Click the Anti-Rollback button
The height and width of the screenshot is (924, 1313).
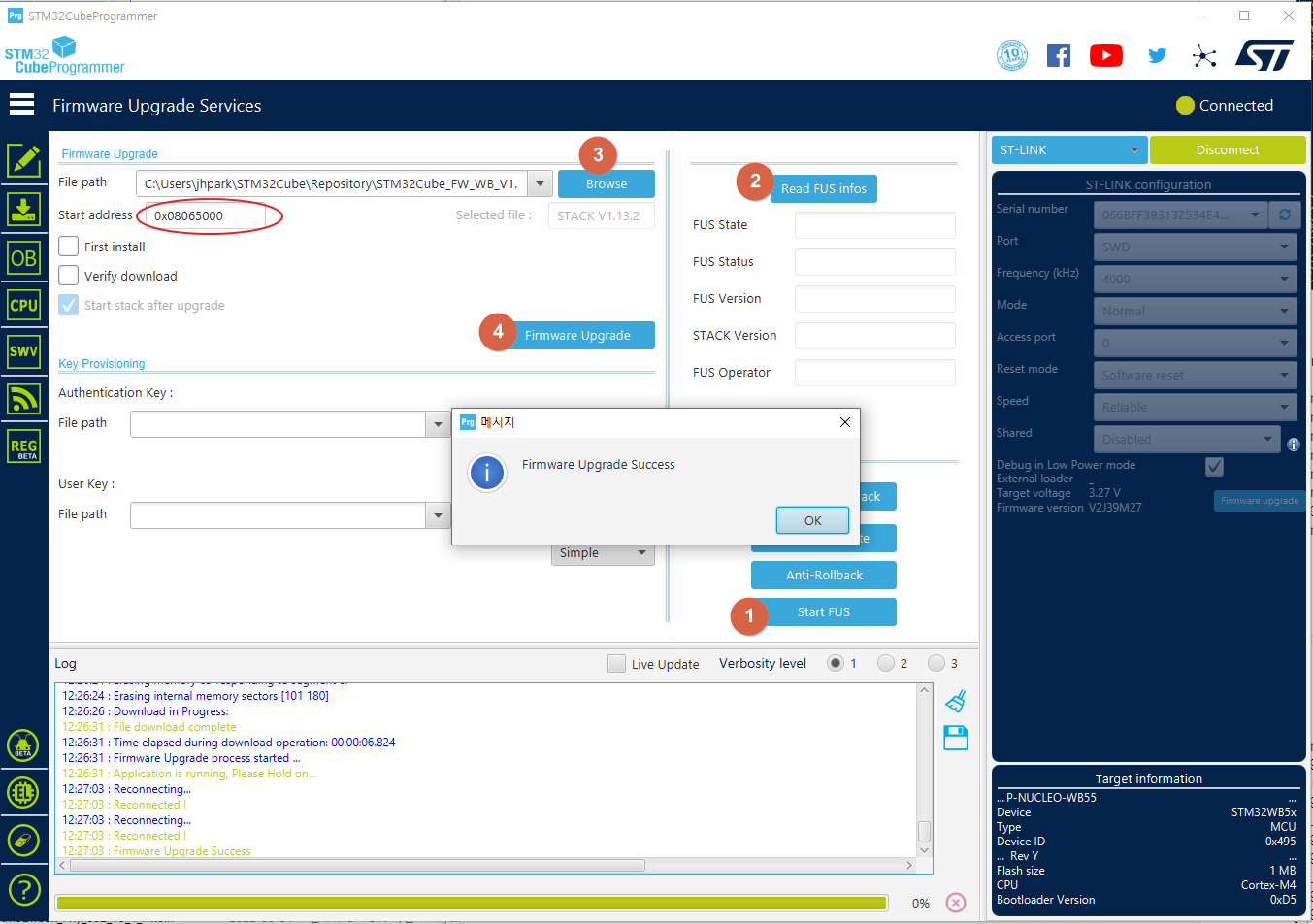pyautogui.click(x=824, y=575)
